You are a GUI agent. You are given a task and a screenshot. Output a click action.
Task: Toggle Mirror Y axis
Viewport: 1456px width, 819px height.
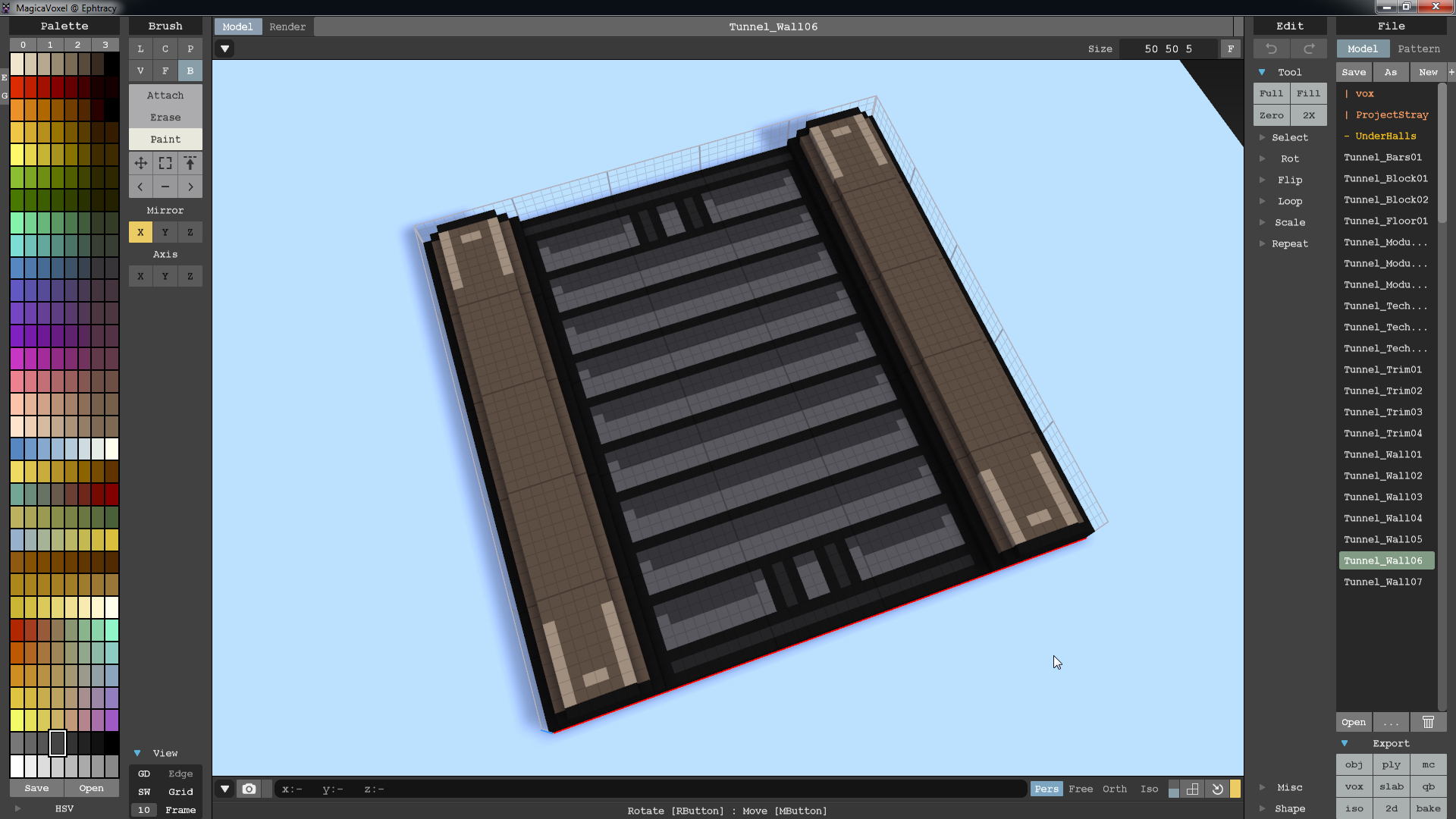165,232
